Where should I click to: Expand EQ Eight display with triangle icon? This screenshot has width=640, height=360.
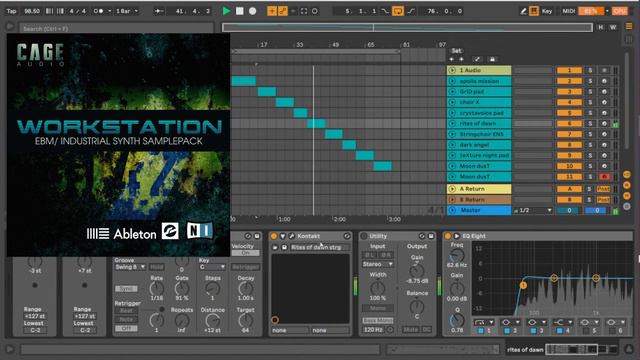(456, 236)
